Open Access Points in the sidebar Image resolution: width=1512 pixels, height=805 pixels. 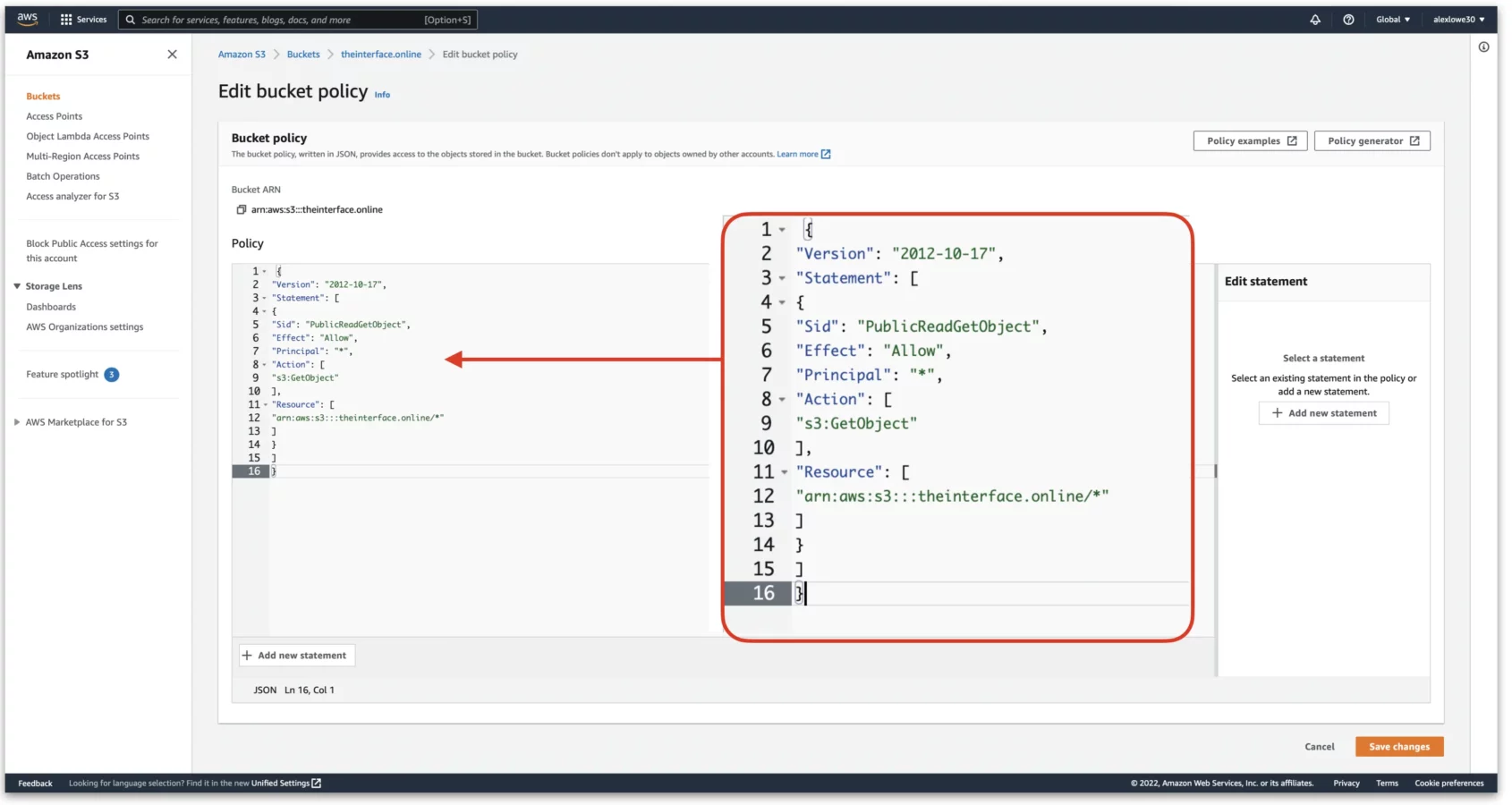tap(54, 116)
